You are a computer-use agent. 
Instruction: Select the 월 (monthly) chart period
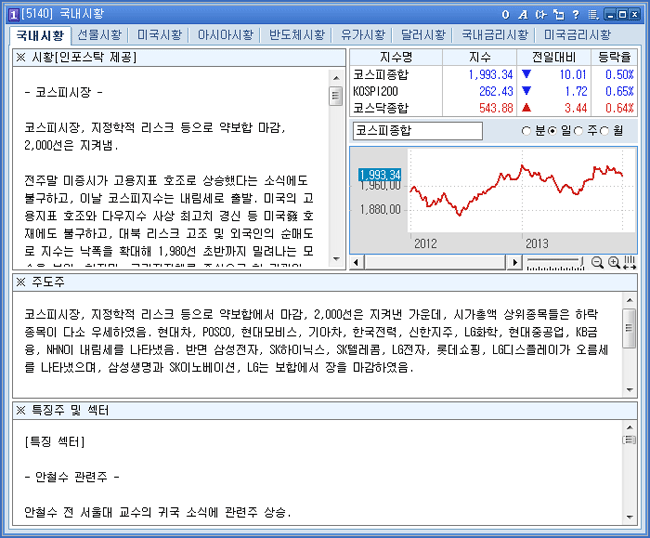tap(604, 131)
